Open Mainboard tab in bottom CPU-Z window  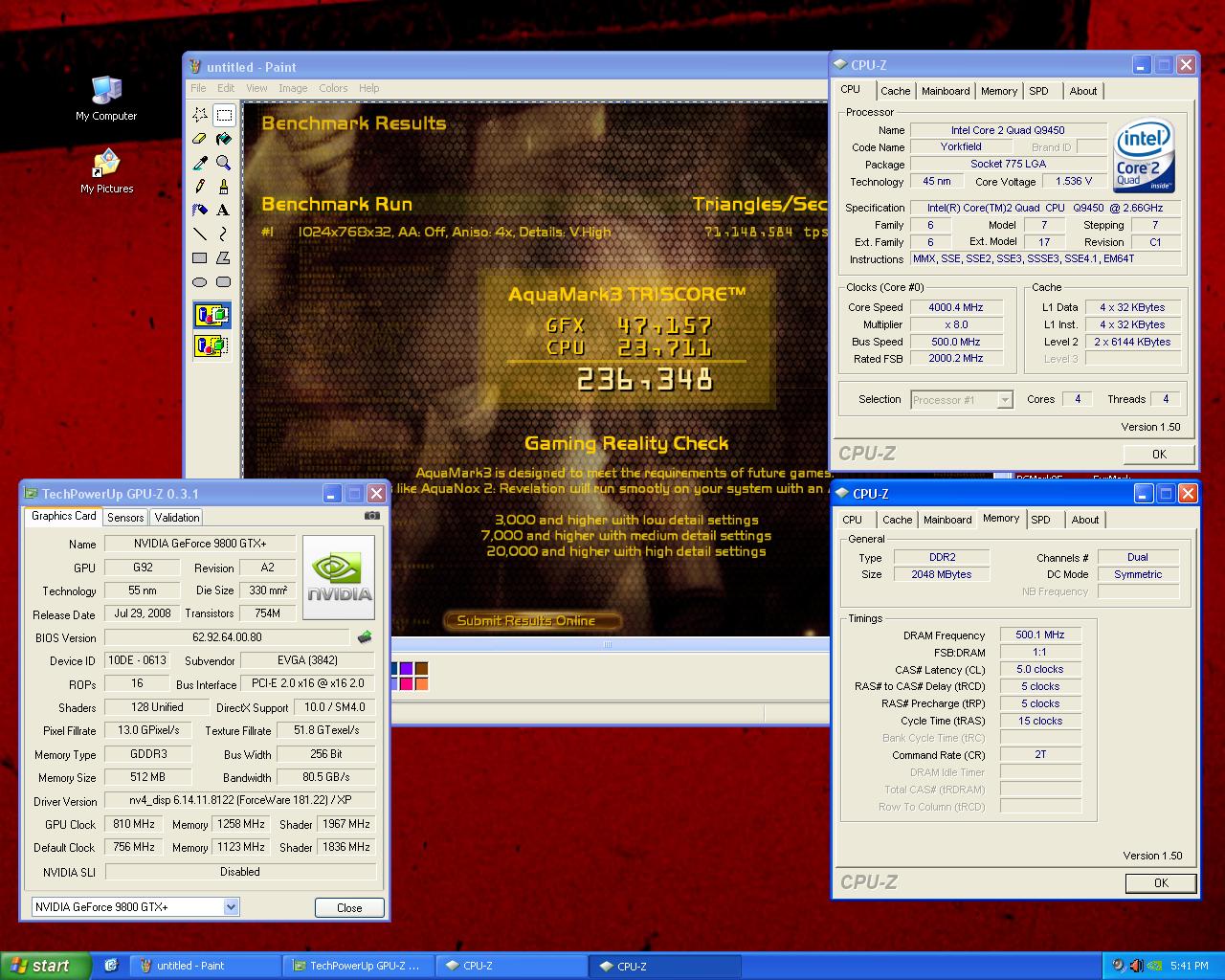pyautogui.click(x=947, y=520)
